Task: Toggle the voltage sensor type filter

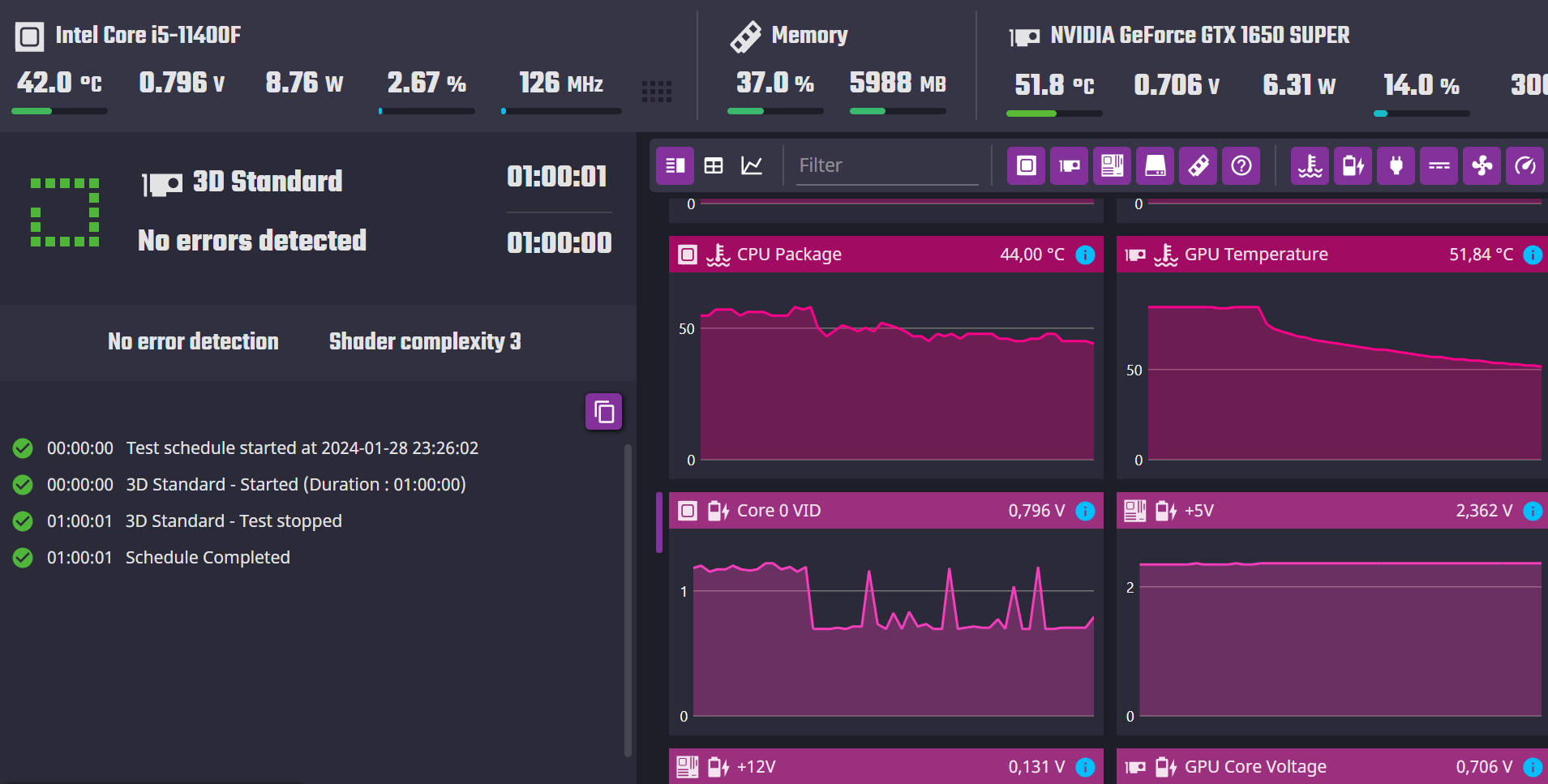Action: tap(1353, 166)
